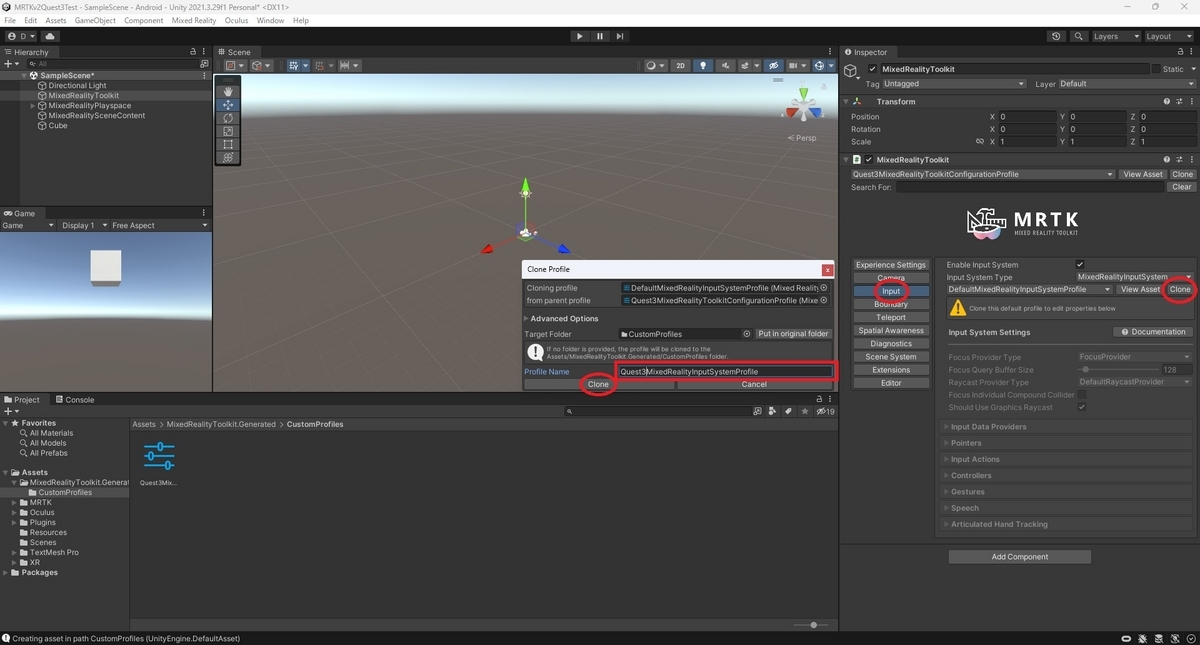Click the favorites star icon in Project

[x=803, y=411]
